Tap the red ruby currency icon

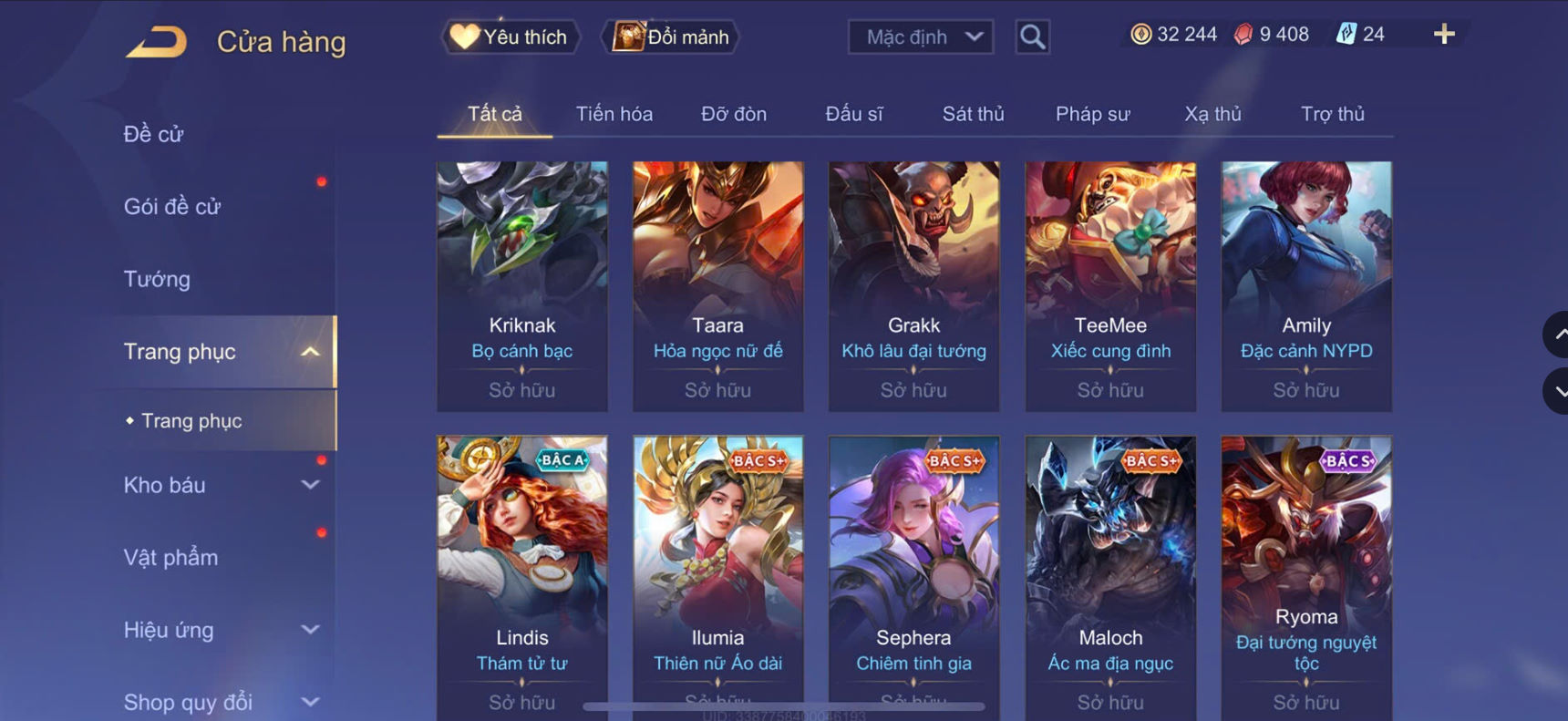click(x=1243, y=35)
